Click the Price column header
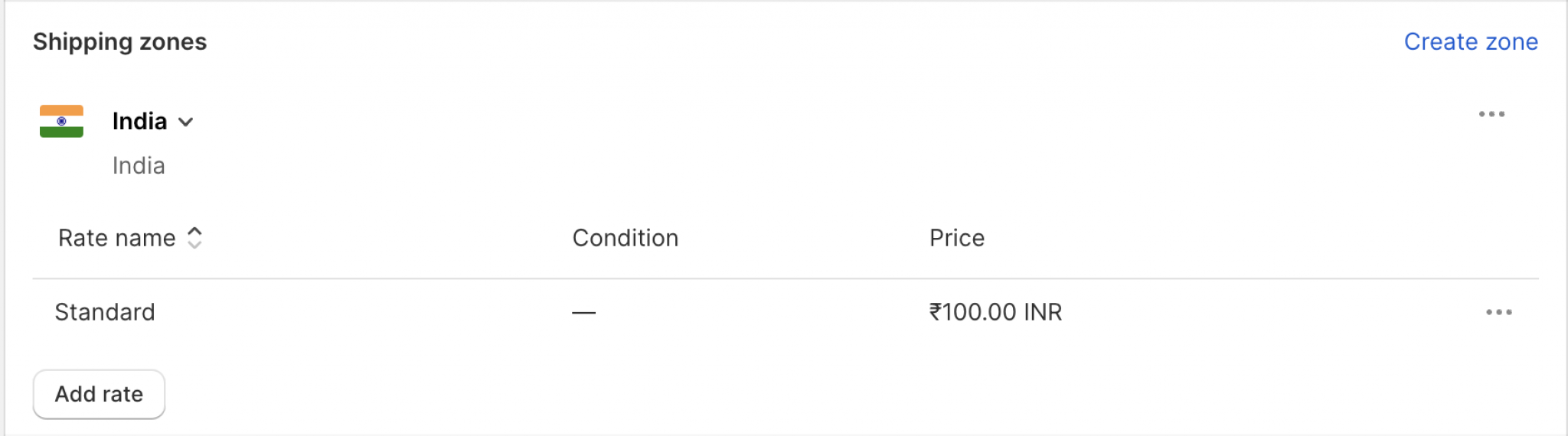This screenshot has height=436, width=1568. (x=956, y=238)
